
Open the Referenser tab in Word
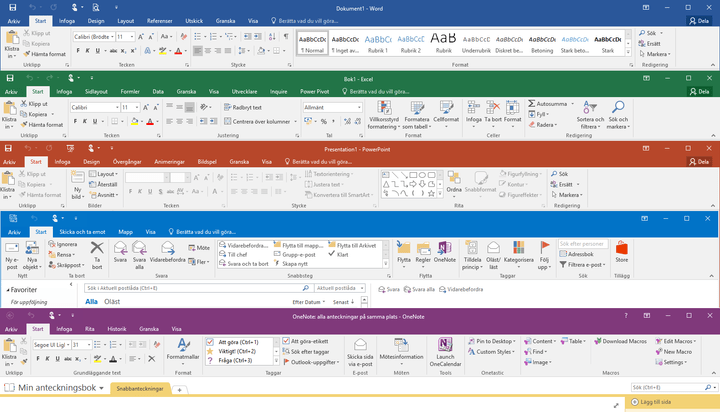pyautogui.click(x=159, y=20)
